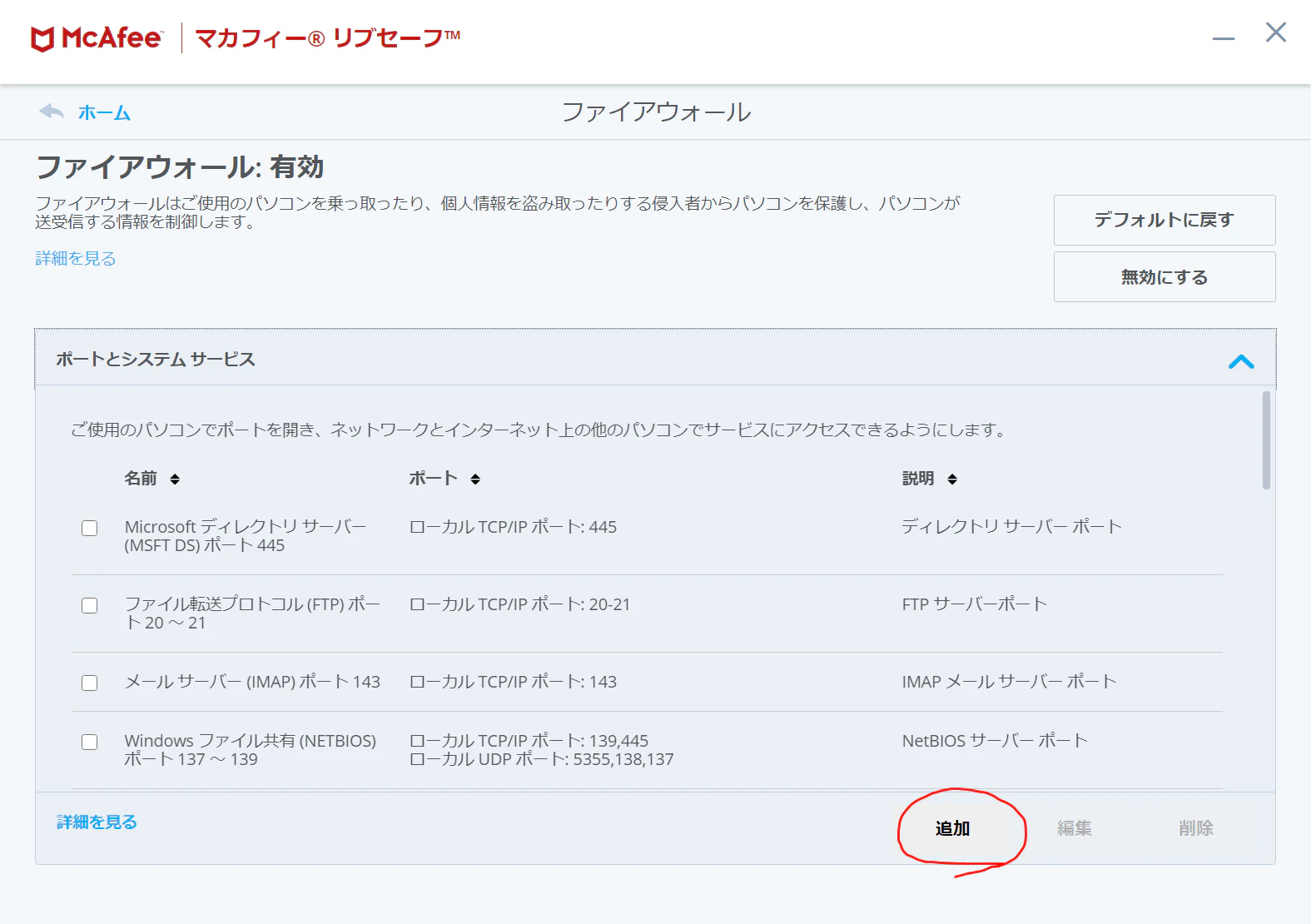Click the greyed-out 削除 button

(1196, 828)
